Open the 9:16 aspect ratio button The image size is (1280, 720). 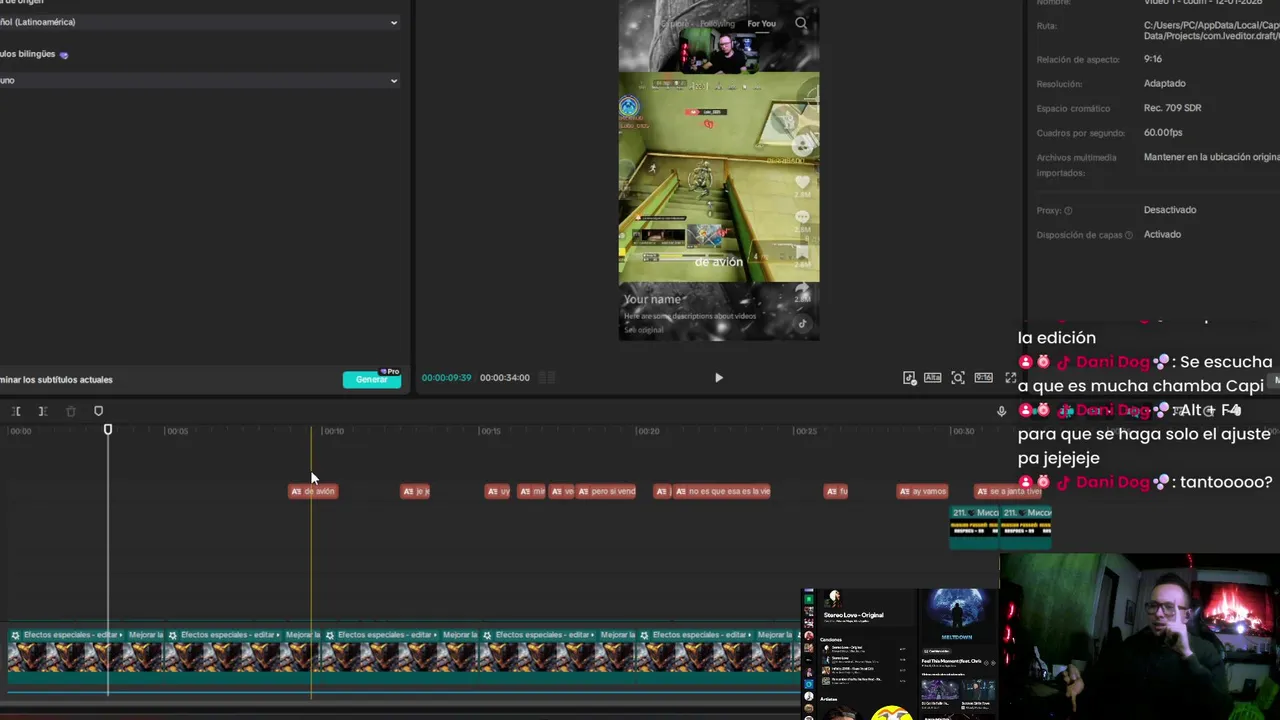pos(984,378)
